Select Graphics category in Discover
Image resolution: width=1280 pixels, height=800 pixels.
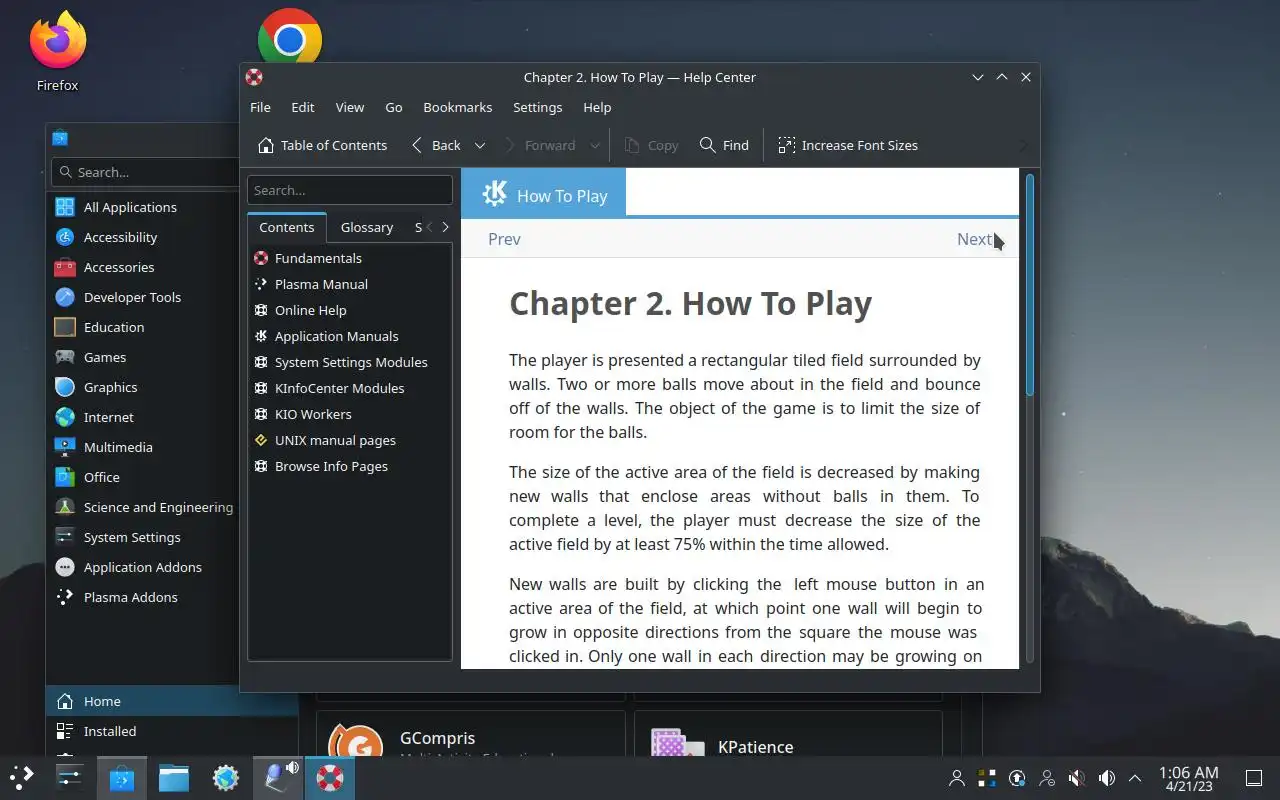(110, 387)
